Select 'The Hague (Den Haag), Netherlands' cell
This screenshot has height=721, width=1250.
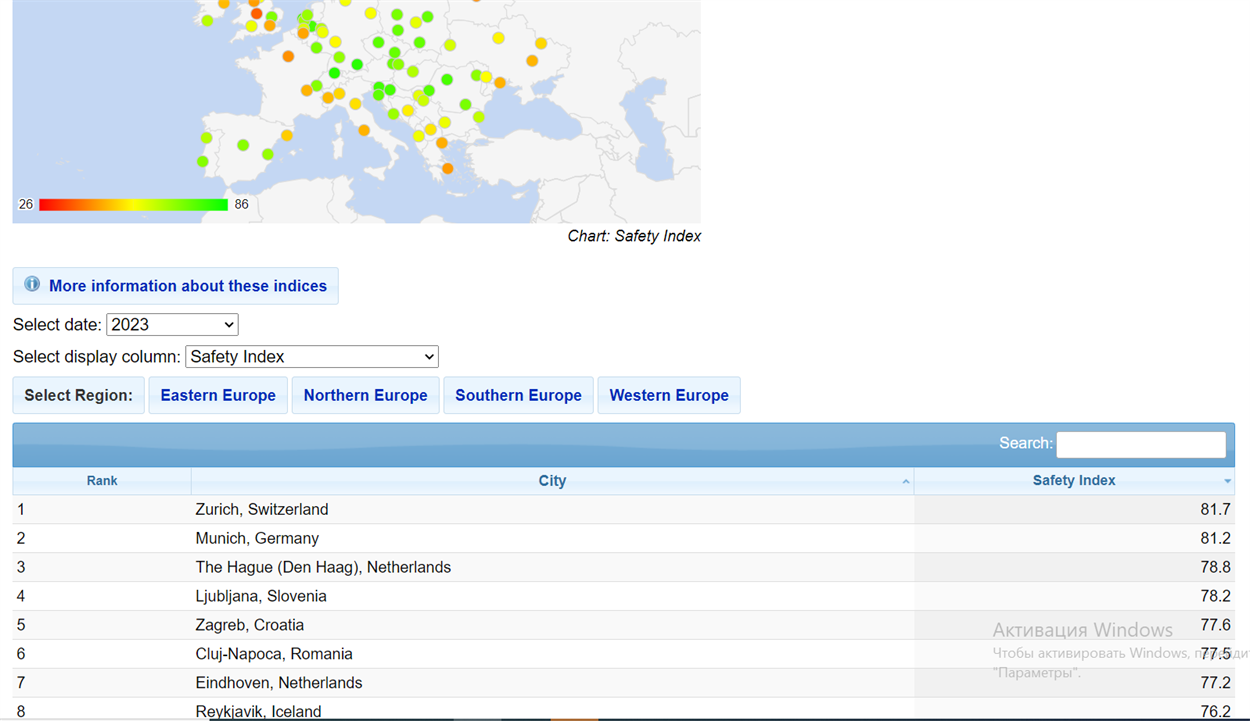(x=323, y=567)
